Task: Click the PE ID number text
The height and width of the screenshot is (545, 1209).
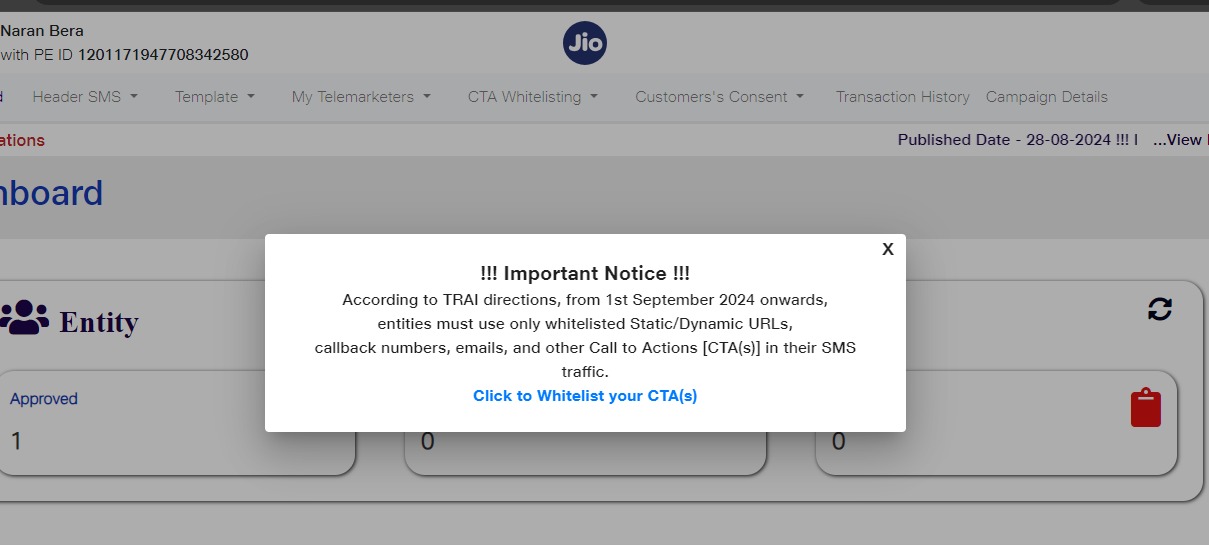Action: click(x=163, y=55)
